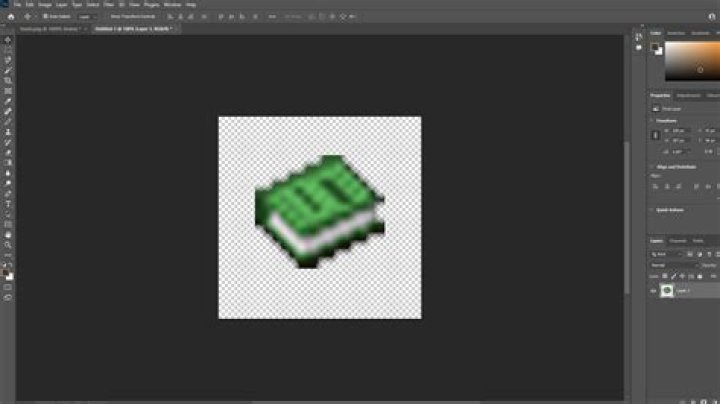The height and width of the screenshot is (404, 720).
Task: Open the Image menu
Action: [x=45, y=5]
